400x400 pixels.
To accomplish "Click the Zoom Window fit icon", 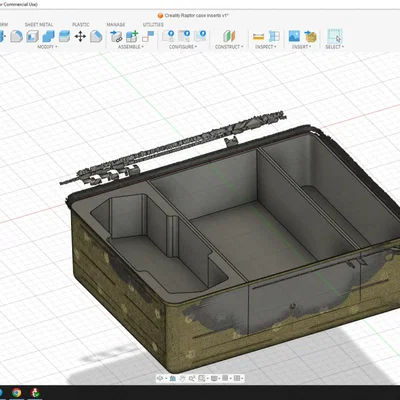I will [201, 378].
